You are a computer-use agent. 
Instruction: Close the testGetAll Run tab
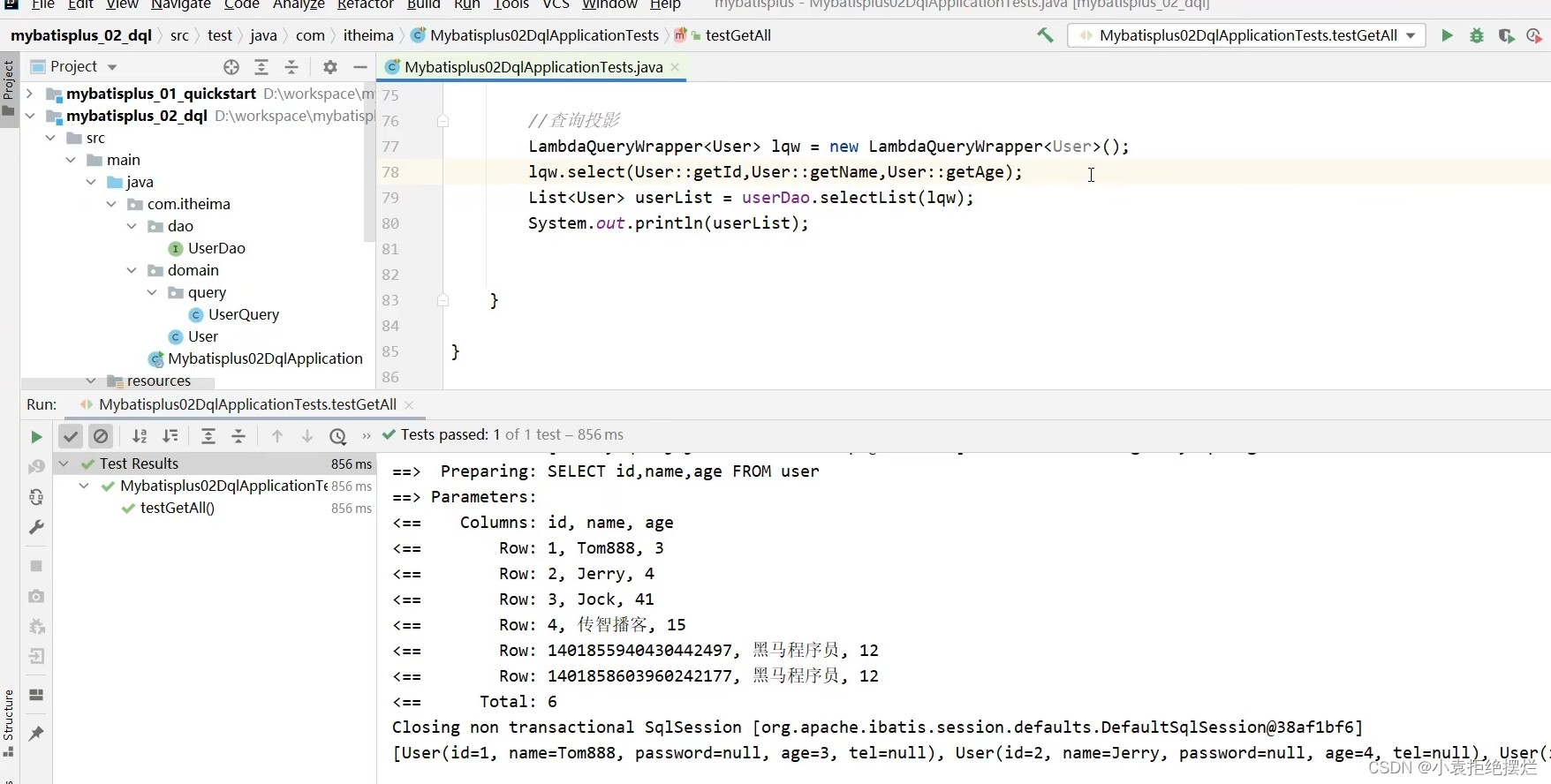[x=408, y=404]
